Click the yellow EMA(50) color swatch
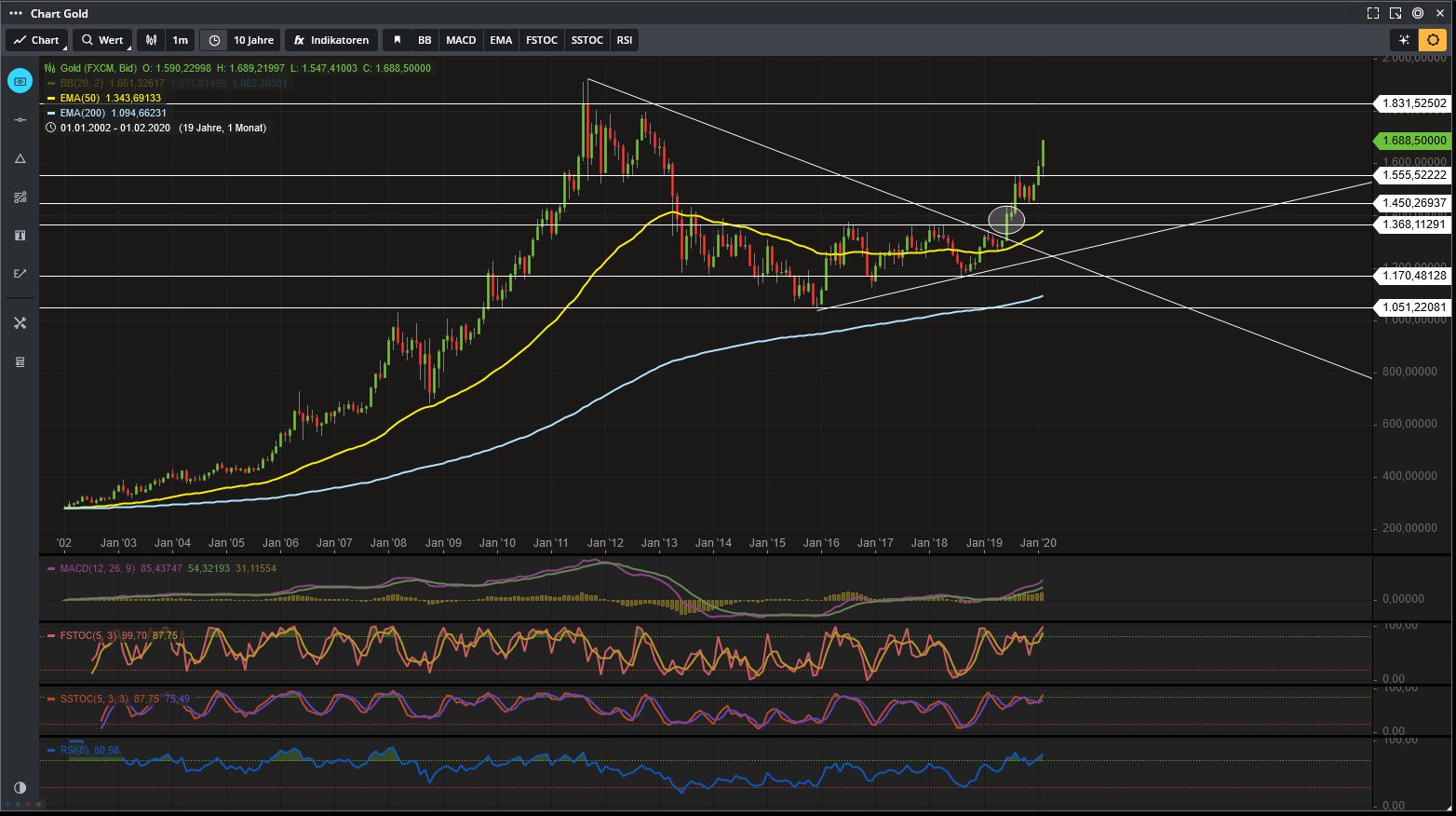The height and width of the screenshot is (816, 1456). [51, 98]
